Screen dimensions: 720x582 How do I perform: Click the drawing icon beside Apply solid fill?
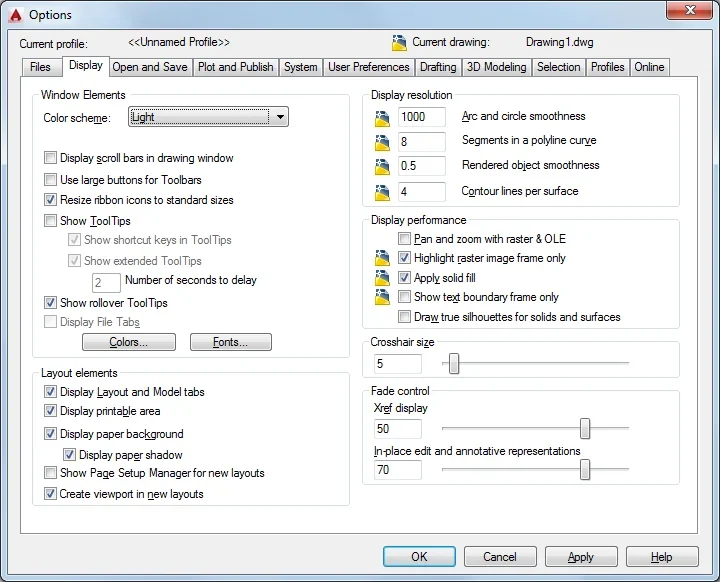point(382,277)
